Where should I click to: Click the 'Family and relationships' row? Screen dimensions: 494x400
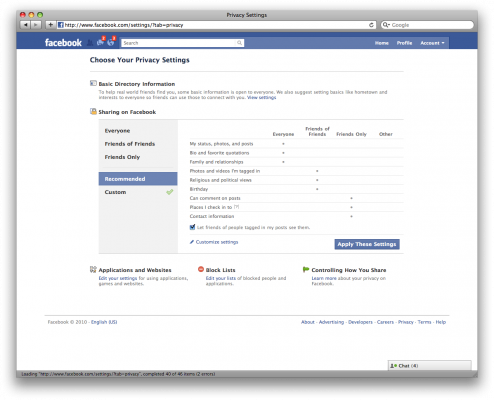[x=296, y=162]
